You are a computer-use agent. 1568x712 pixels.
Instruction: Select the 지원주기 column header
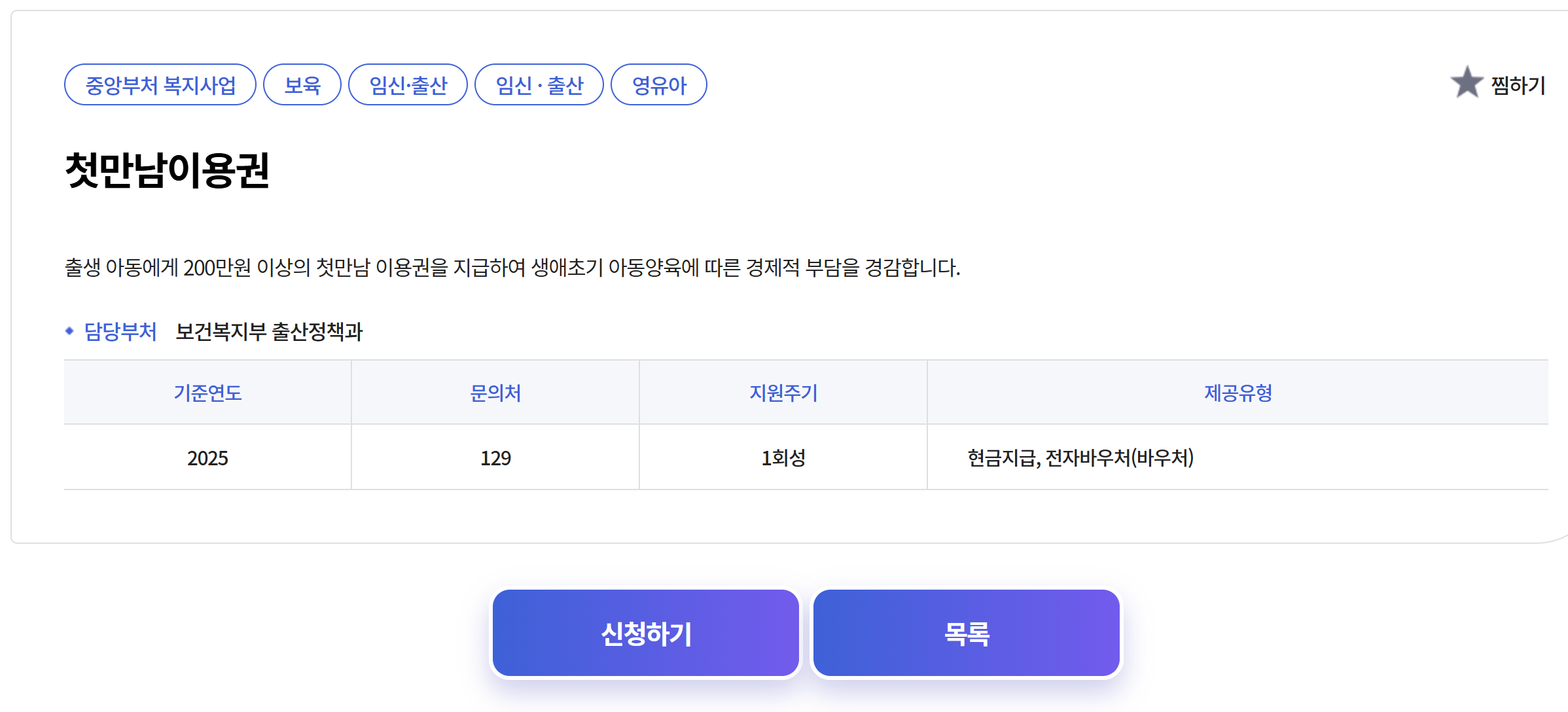click(x=783, y=393)
